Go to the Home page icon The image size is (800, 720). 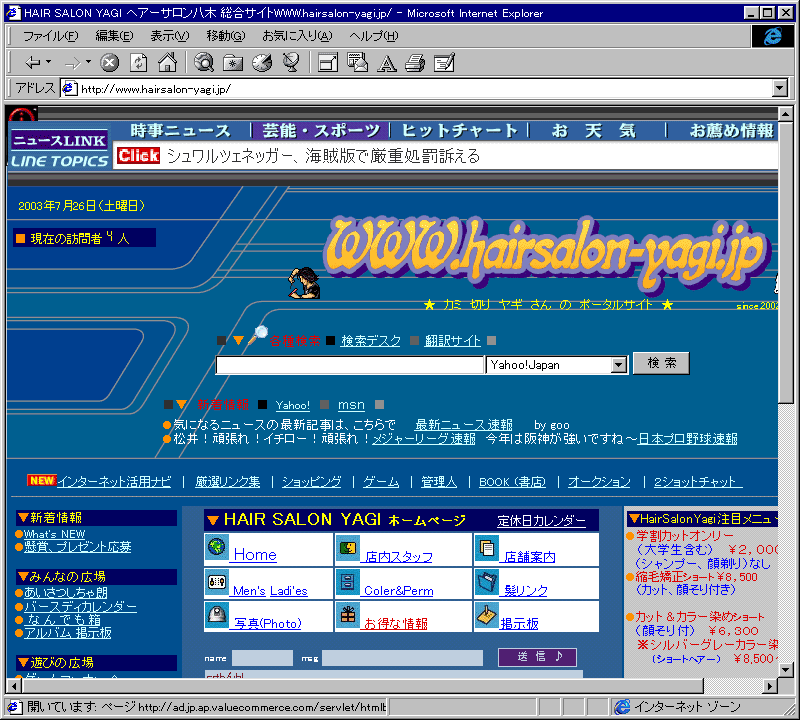click(x=167, y=63)
